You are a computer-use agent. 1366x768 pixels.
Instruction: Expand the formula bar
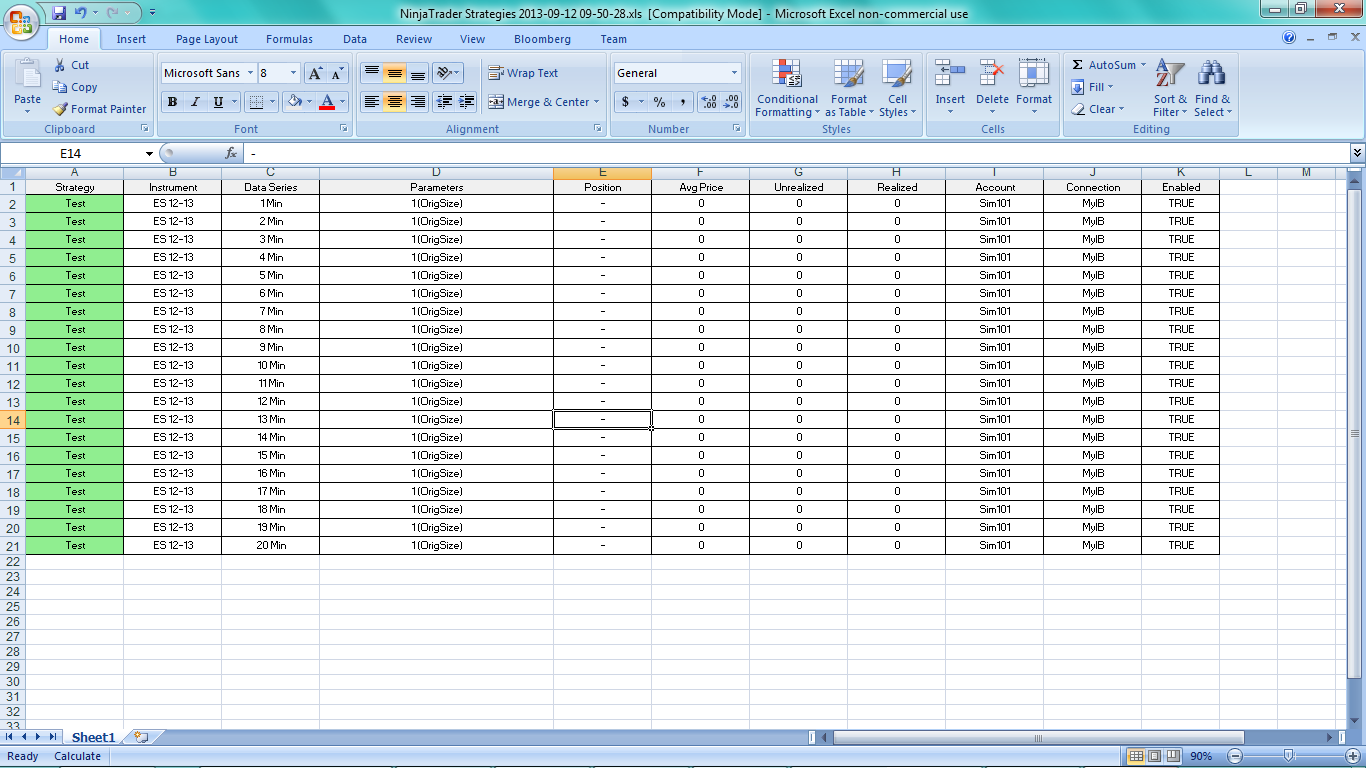point(1357,153)
